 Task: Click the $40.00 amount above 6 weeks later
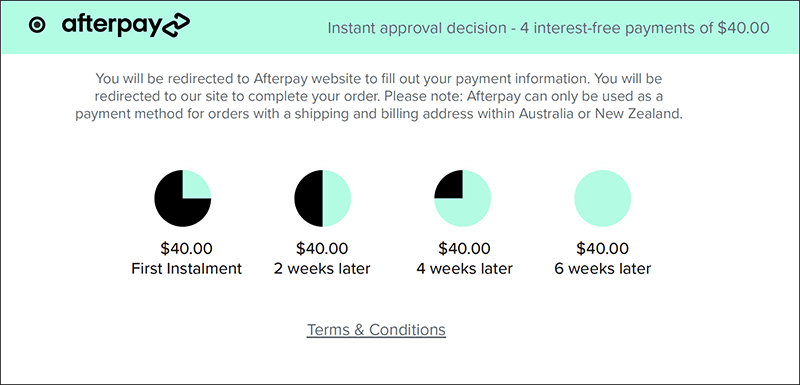pos(603,249)
